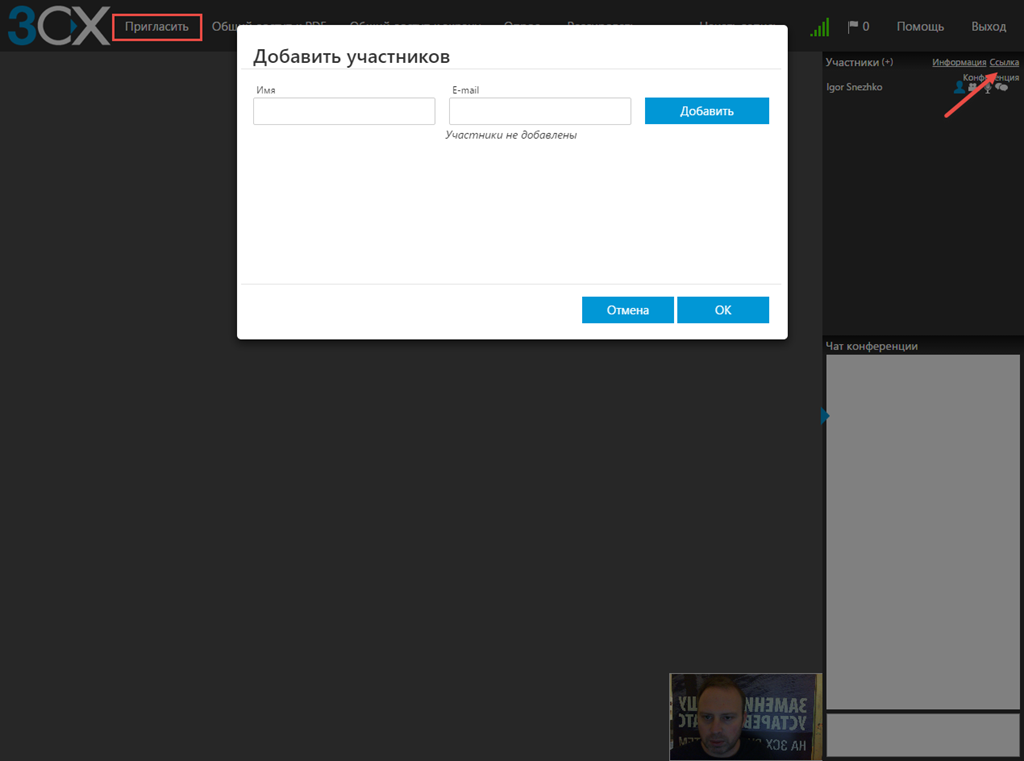
Task: Click the flag notifications icon
Action: [x=852, y=27]
